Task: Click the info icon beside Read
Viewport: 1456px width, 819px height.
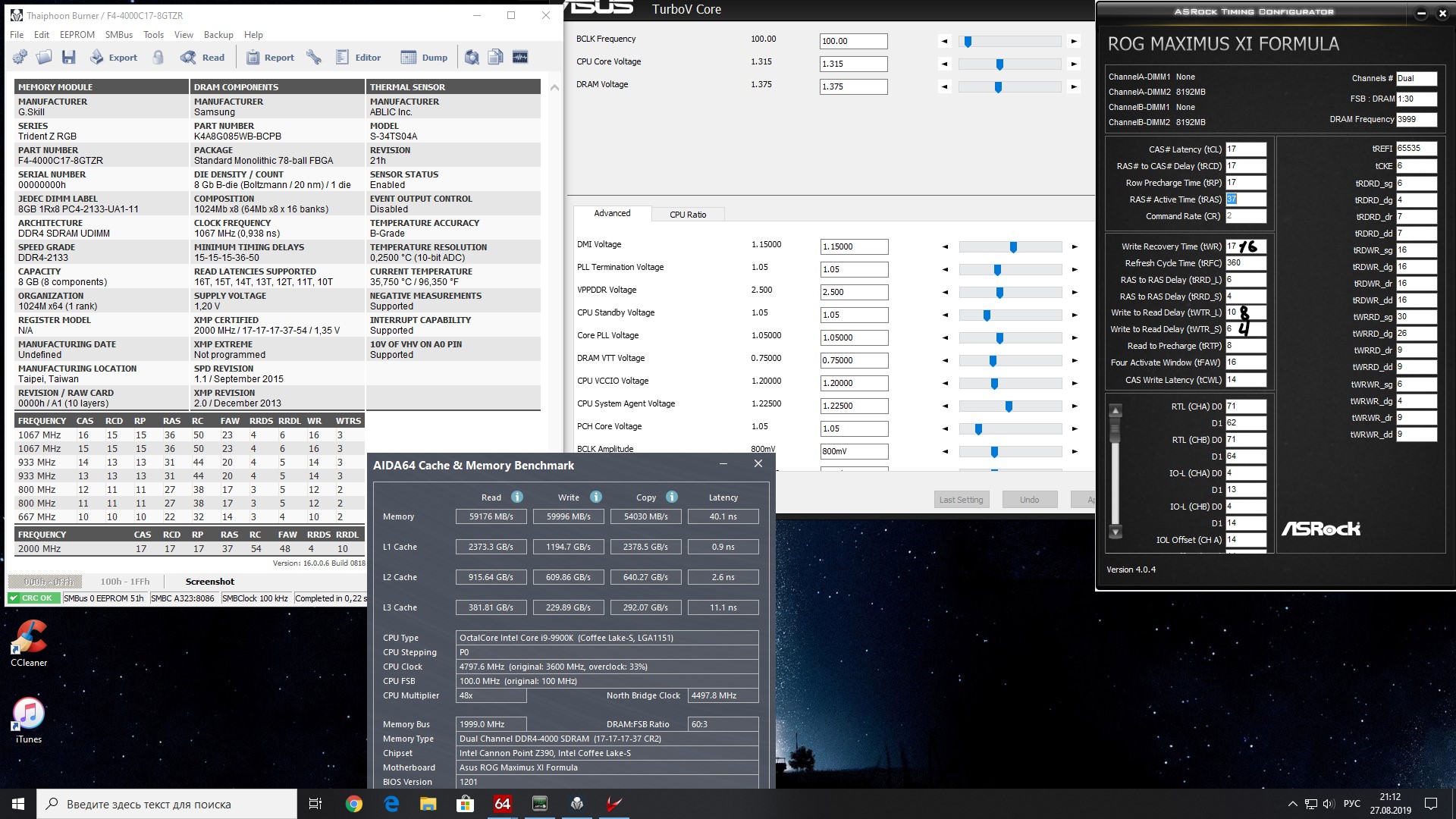Action: pos(517,497)
